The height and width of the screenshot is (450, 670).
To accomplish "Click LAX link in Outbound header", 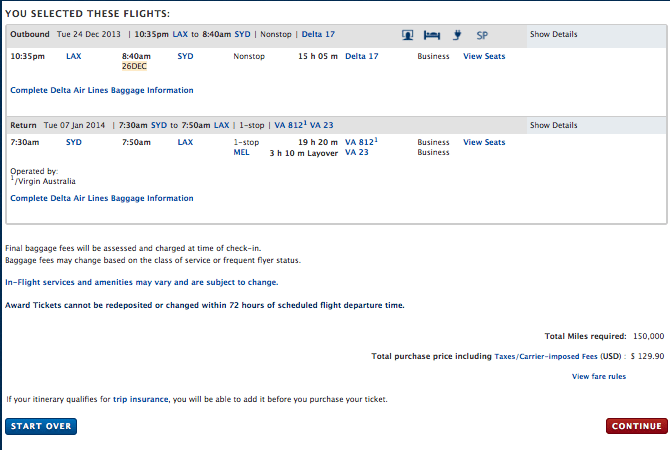I will click(x=180, y=34).
